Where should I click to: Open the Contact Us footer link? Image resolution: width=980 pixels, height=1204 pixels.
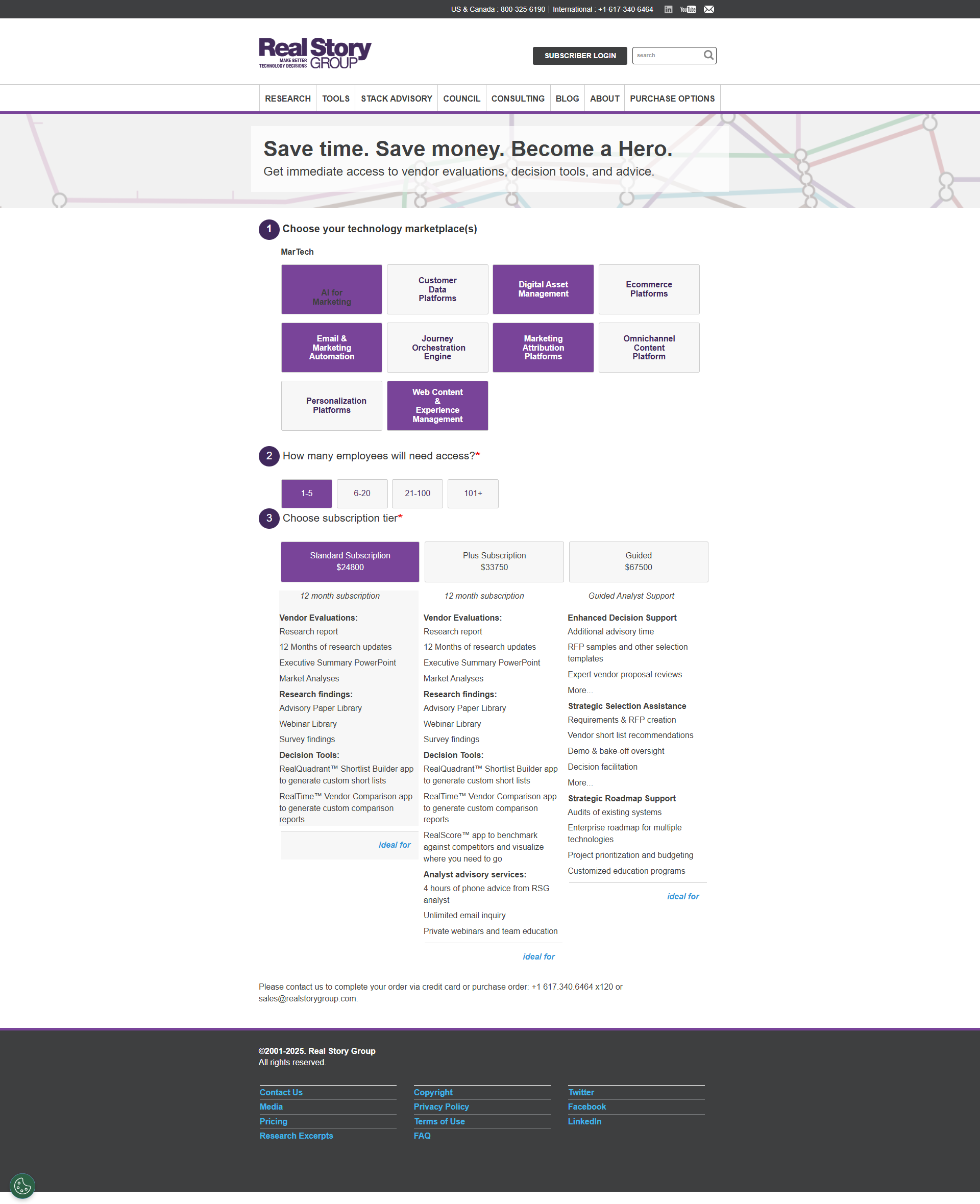281,1092
